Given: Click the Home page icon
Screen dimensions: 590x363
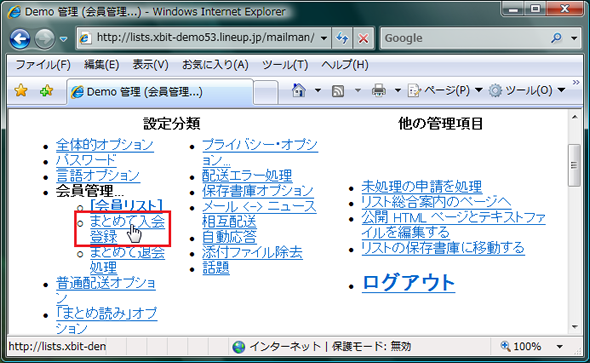Looking at the screenshot, I should [x=299, y=90].
